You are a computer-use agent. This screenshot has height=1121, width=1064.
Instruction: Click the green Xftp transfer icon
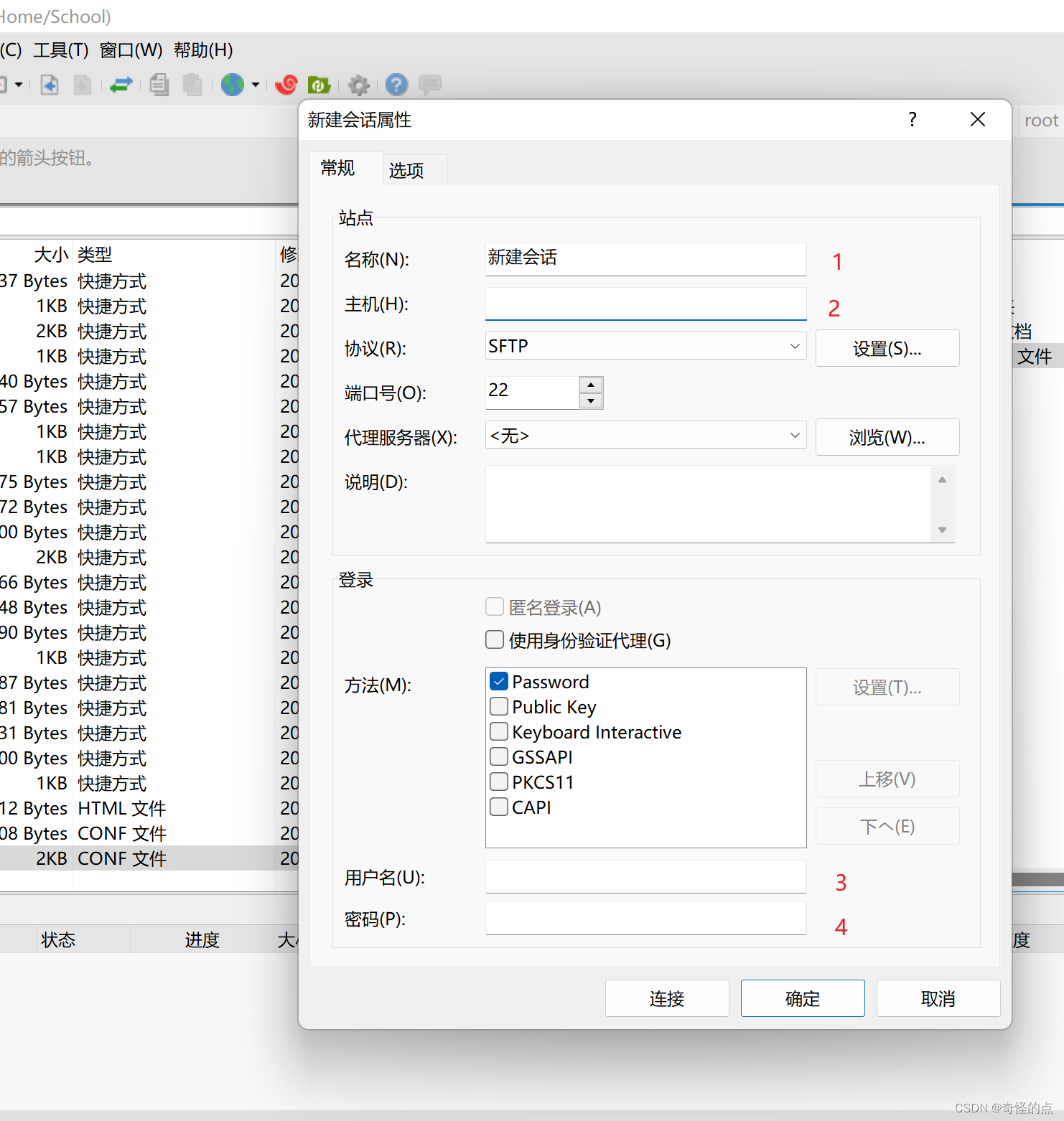pos(319,85)
